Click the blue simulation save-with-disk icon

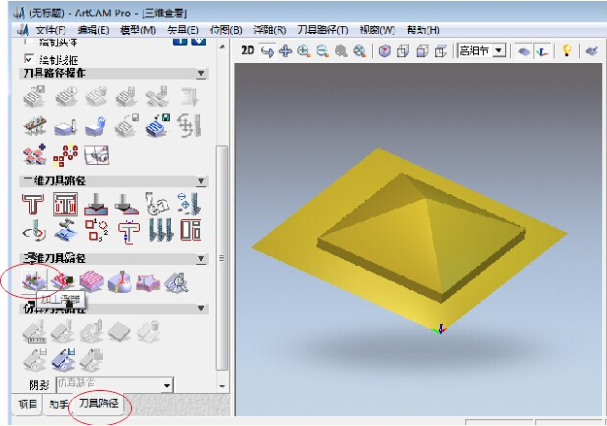click(63, 359)
